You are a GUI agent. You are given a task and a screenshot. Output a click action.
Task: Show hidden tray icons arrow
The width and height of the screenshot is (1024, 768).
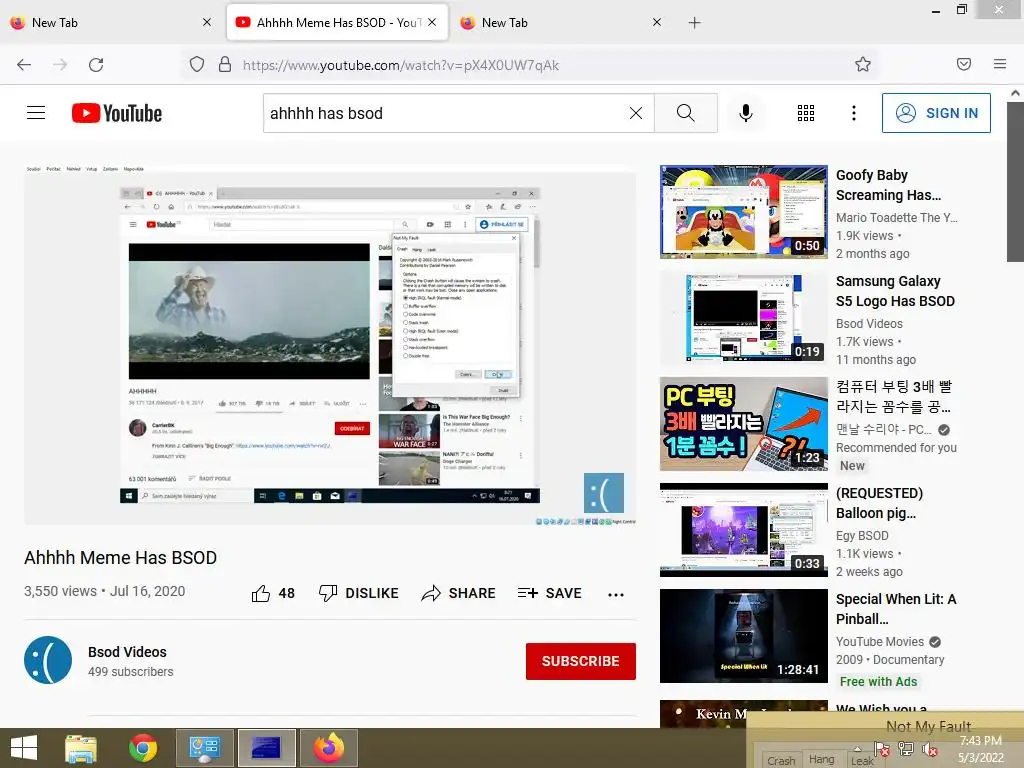click(x=857, y=749)
